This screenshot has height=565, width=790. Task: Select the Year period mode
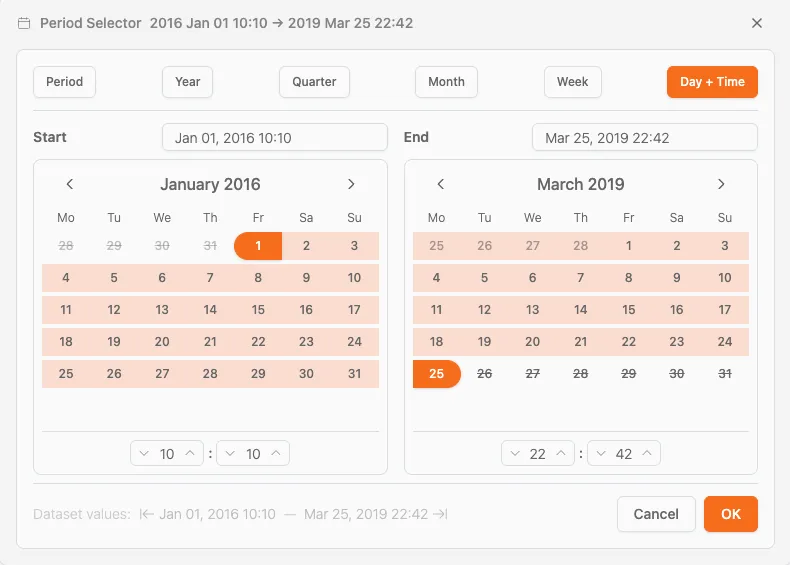point(188,82)
